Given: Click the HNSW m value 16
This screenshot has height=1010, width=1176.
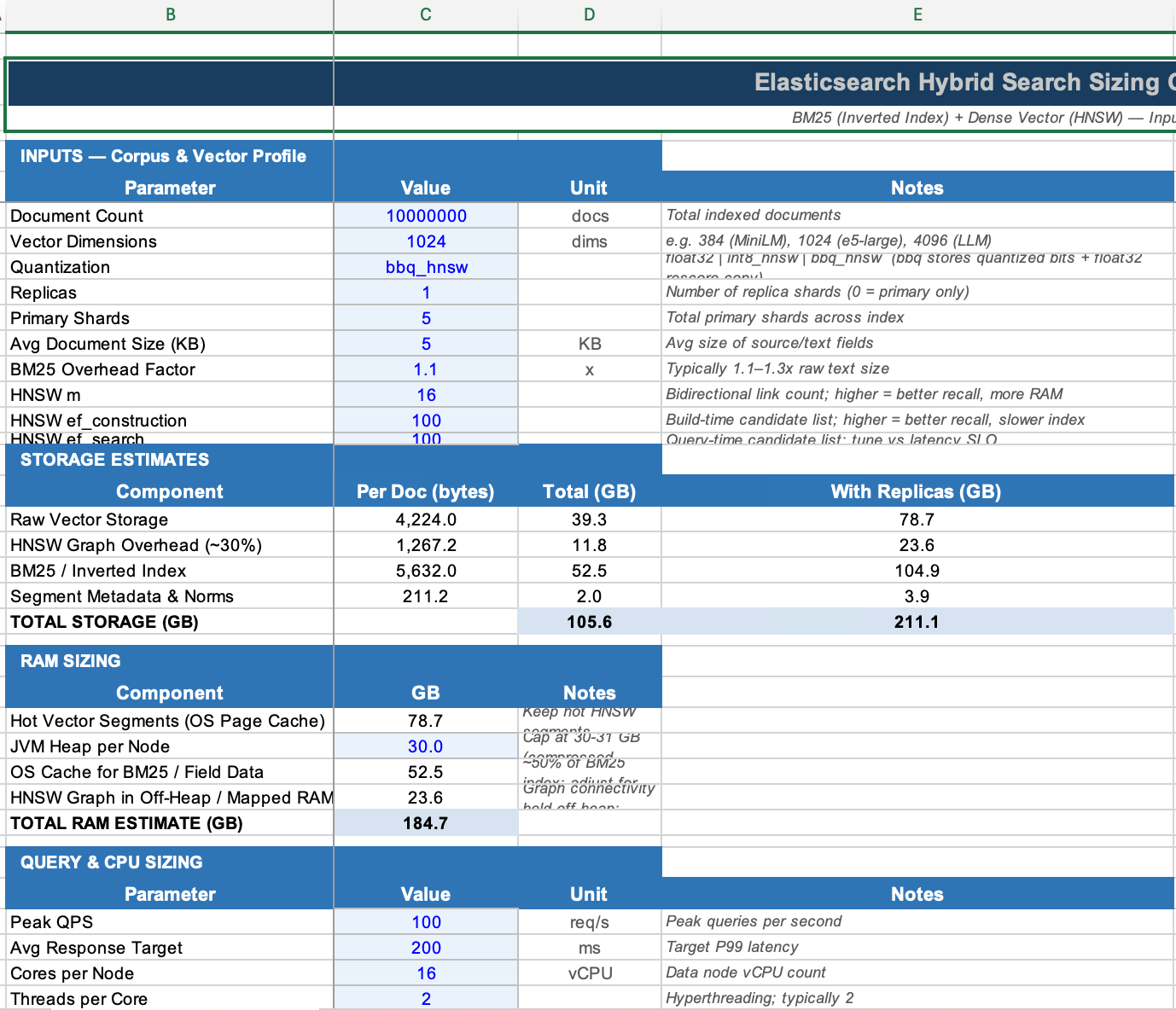Looking at the screenshot, I should tap(426, 395).
